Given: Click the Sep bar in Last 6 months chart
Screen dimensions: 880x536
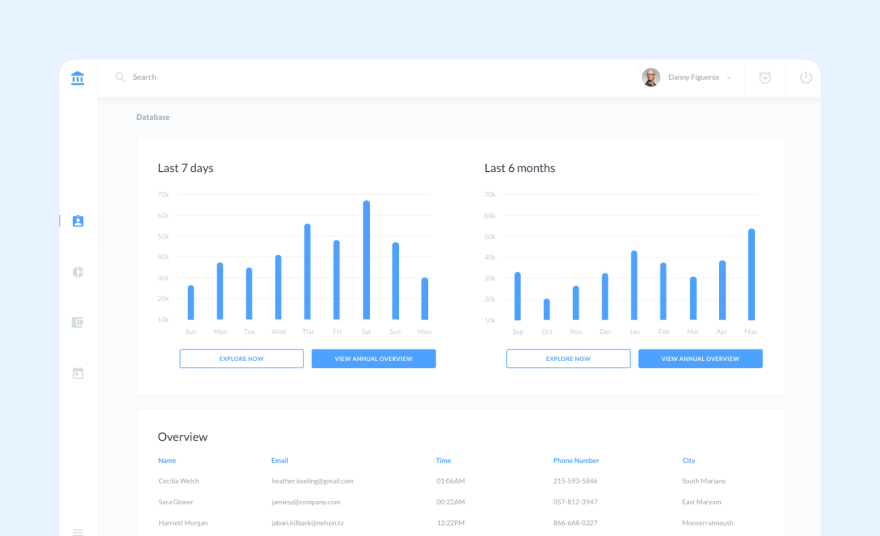Looking at the screenshot, I should [517, 296].
